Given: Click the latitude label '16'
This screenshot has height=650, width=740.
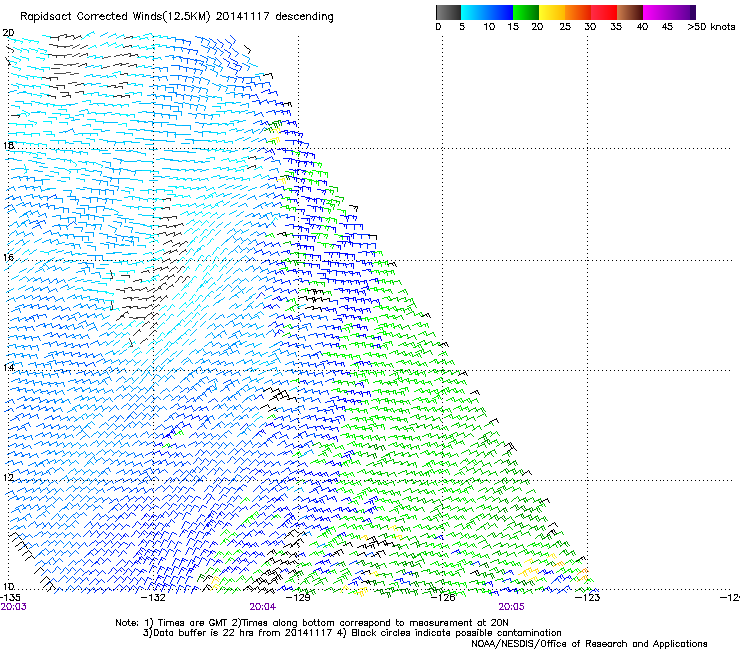Looking at the screenshot, I should (x=8, y=257).
